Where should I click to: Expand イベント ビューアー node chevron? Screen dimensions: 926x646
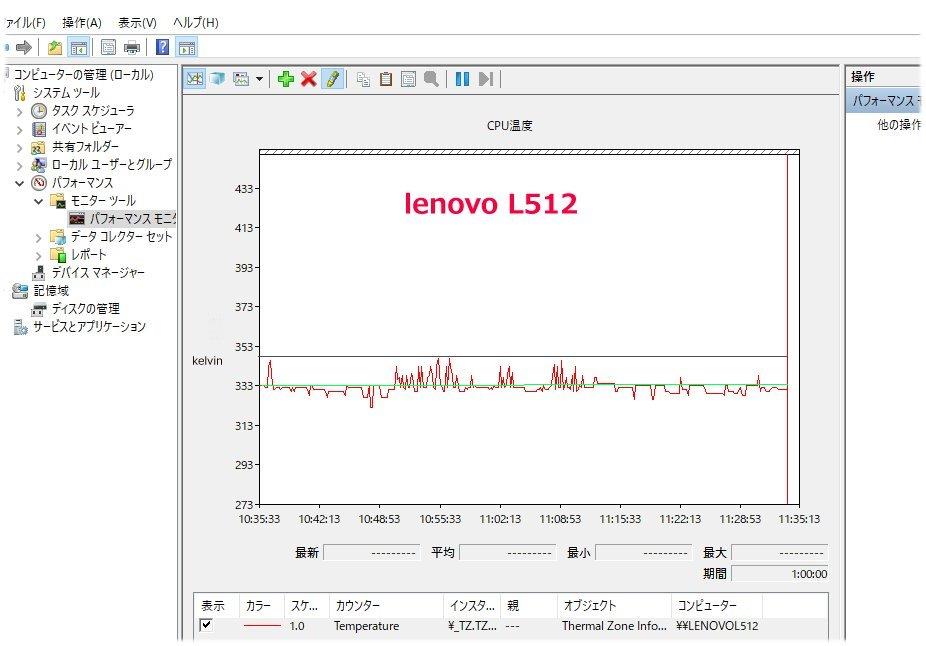19,130
